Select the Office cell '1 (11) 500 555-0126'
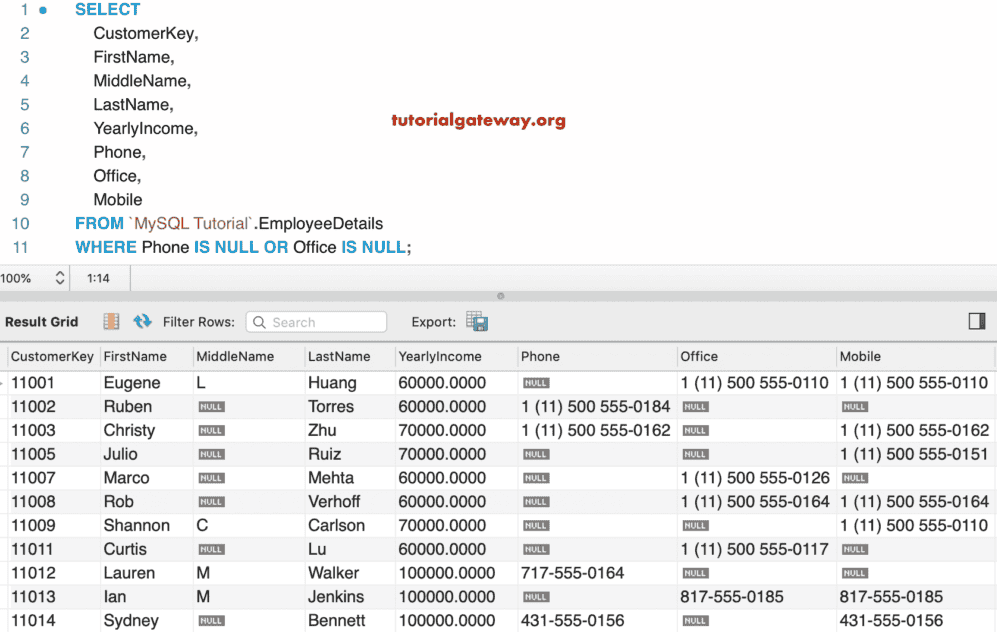 coord(755,477)
